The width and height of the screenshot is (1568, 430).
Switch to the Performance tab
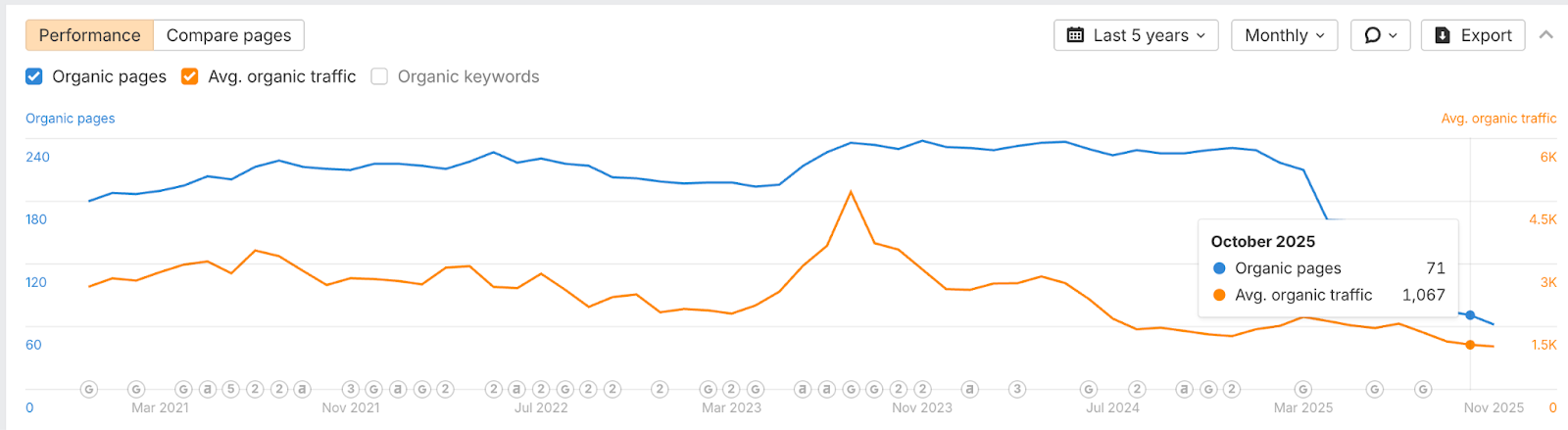89,35
